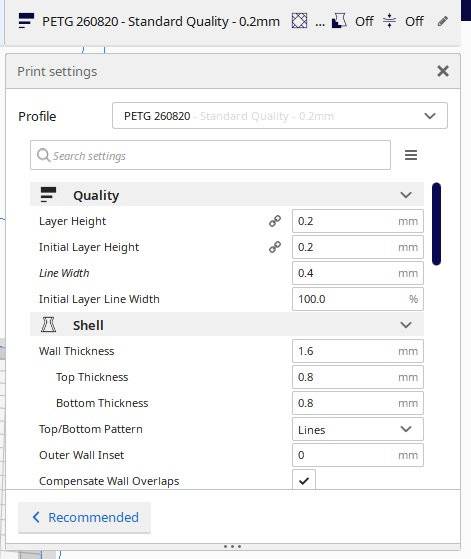This screenshot has width=471, height=559.
Task: Click the Shell section icon
Action: click(48, 325)
